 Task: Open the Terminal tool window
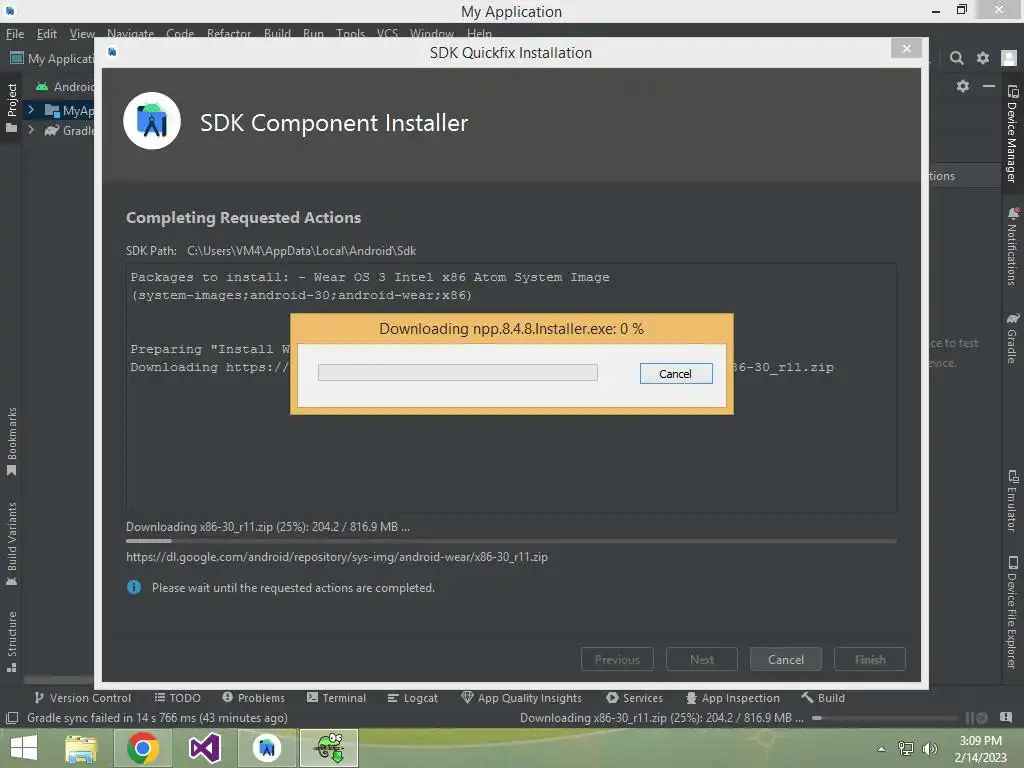point(336,697)
